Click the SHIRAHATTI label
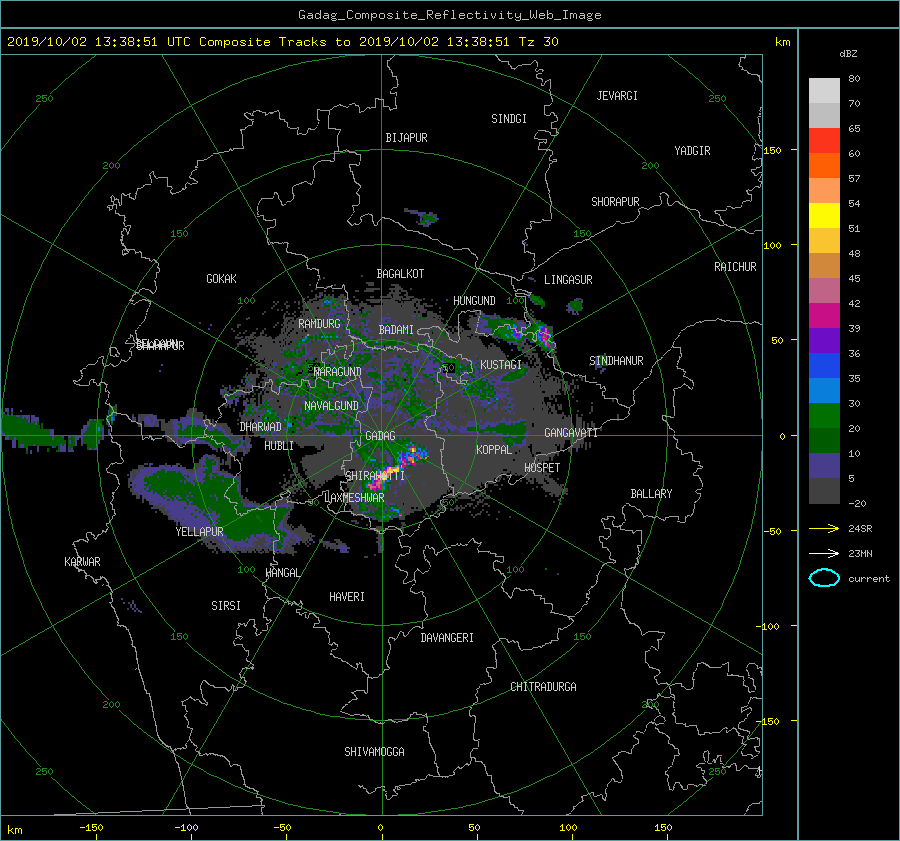The width and height of the screenshot is (900, 841). coord(375,476)
